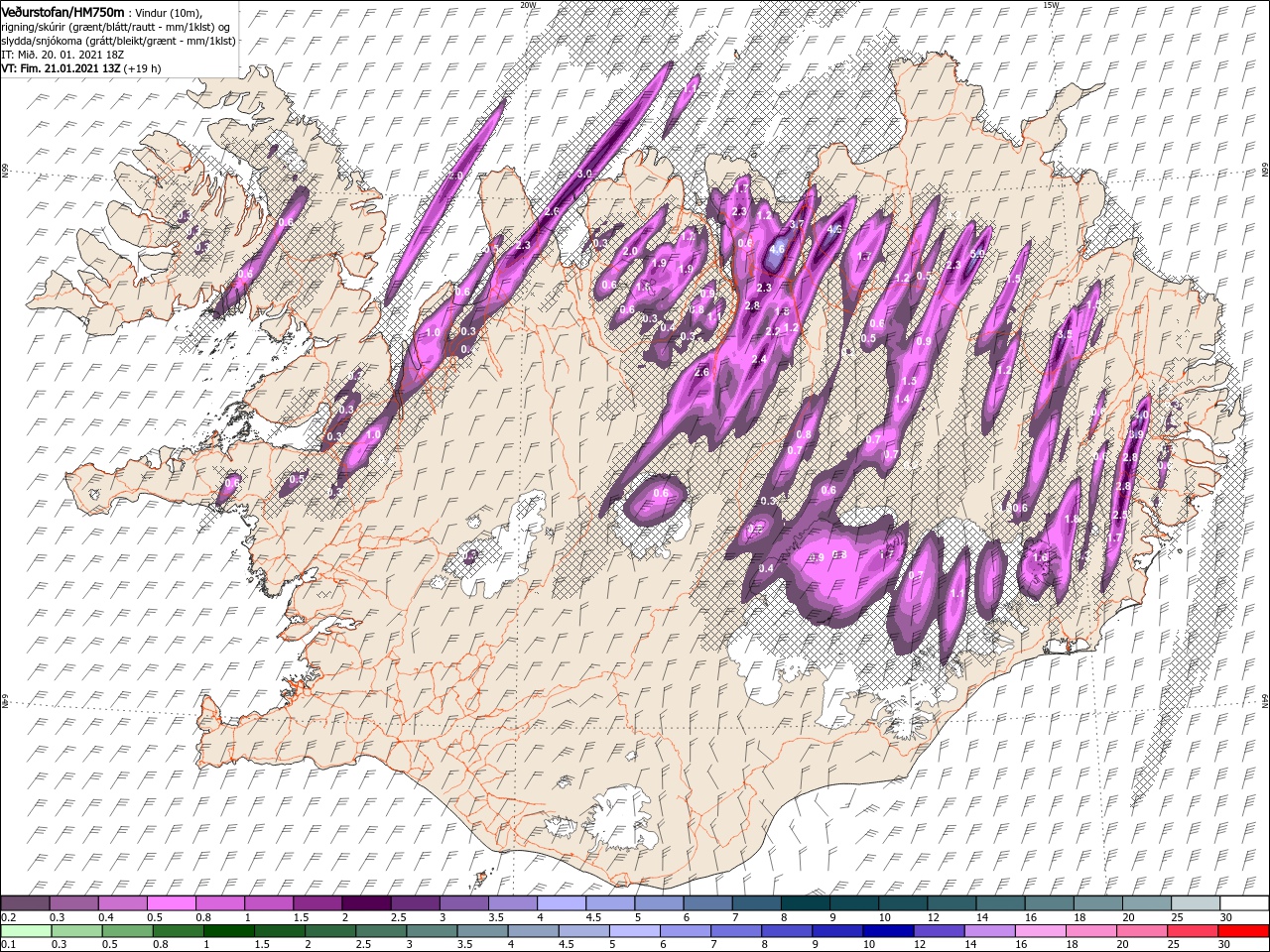Click the 0.2 swatch in the snow legend
Viewport: 1270px width, 952px height.
[x=26, y=903]
